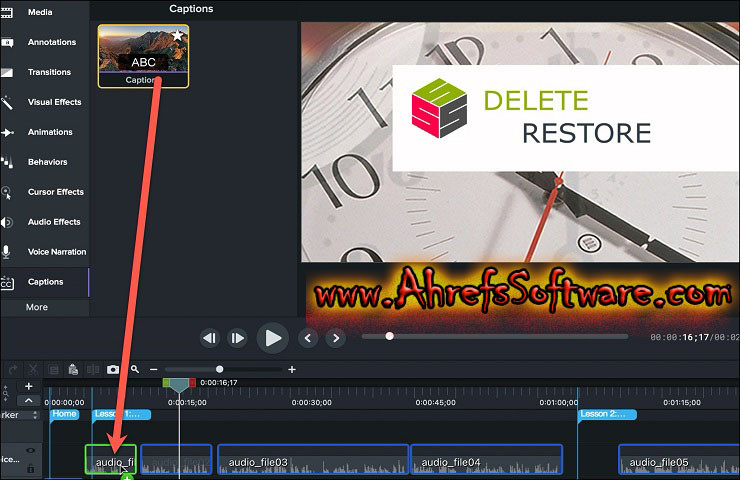740x480 pixels.
Task: Select the green-highlighted first audio clip
Action: [x=111, y=459]
